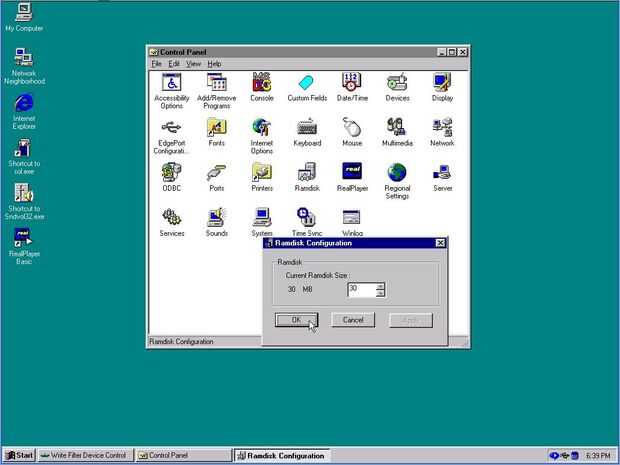620x465 pixels.
Task: Select the Services icon
Action: [x=172, y=222]
